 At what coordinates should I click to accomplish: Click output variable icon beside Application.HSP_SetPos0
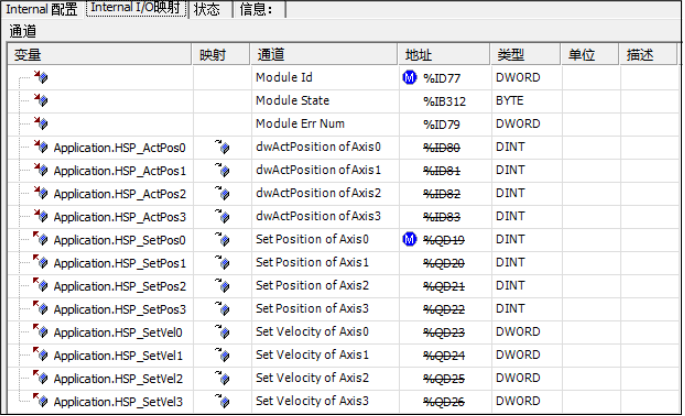[x=41, y=239]
